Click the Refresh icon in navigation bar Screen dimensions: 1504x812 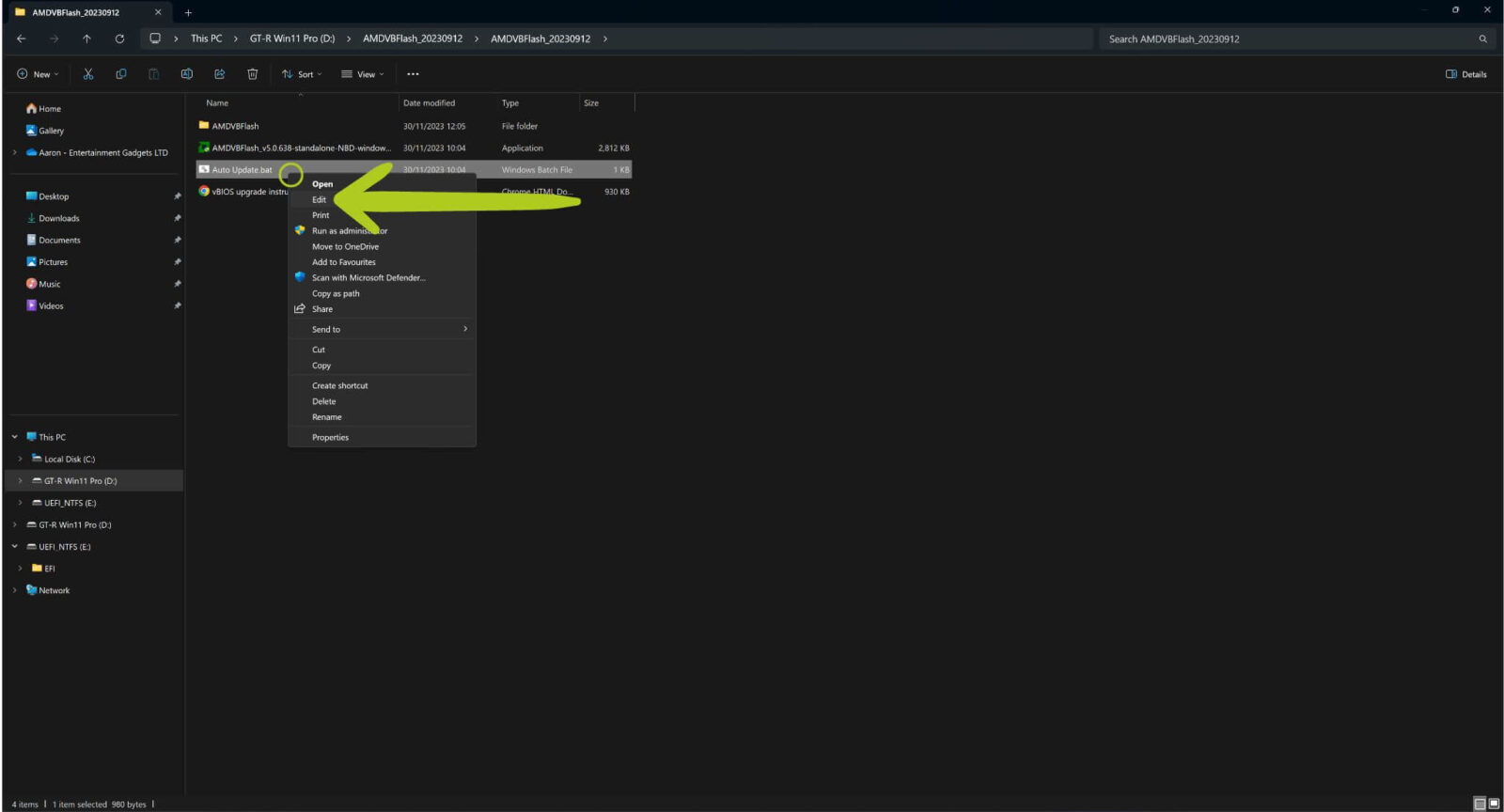[119, 39]
